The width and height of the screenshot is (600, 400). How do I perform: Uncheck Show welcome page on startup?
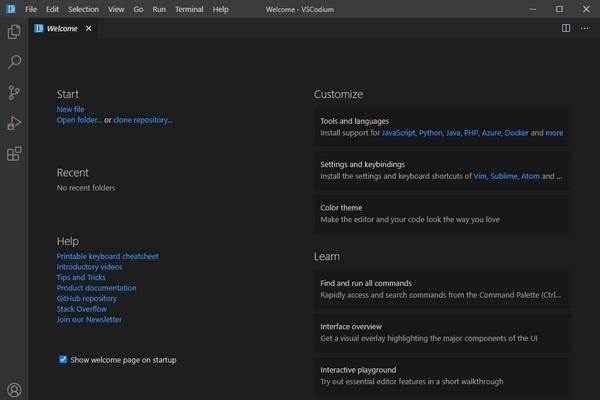click(x=63, y=359)
